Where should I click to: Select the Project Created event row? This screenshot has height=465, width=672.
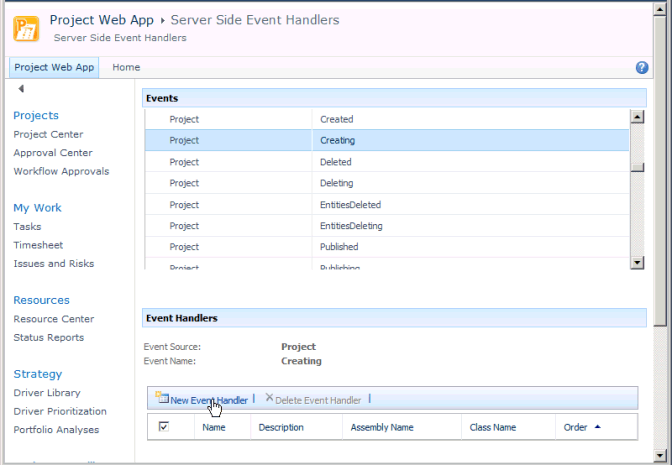[x=387, y=119]
